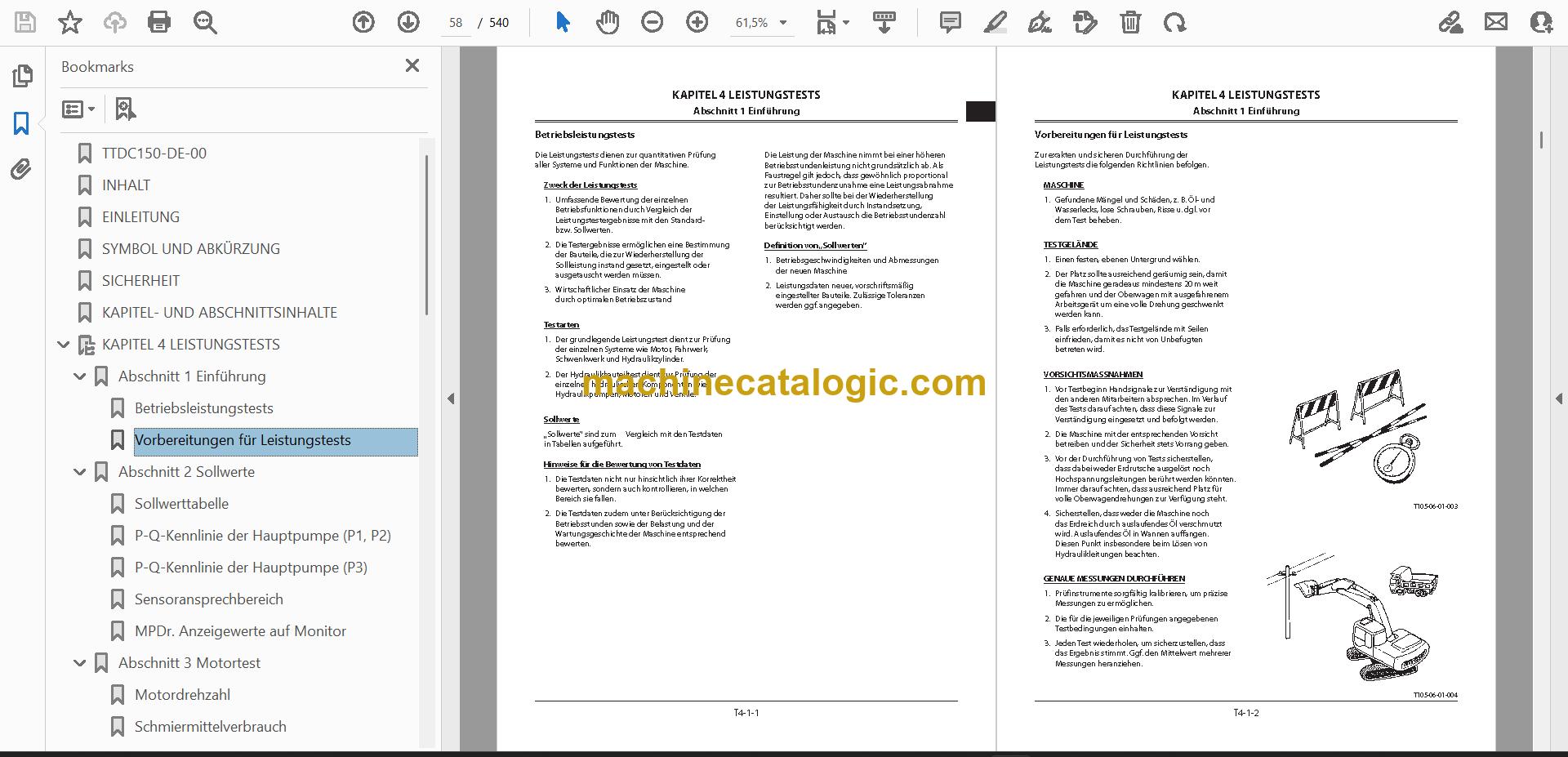1568x757 pixels.
Task: Open the Attachments paperclip panel
Action: 21,169
